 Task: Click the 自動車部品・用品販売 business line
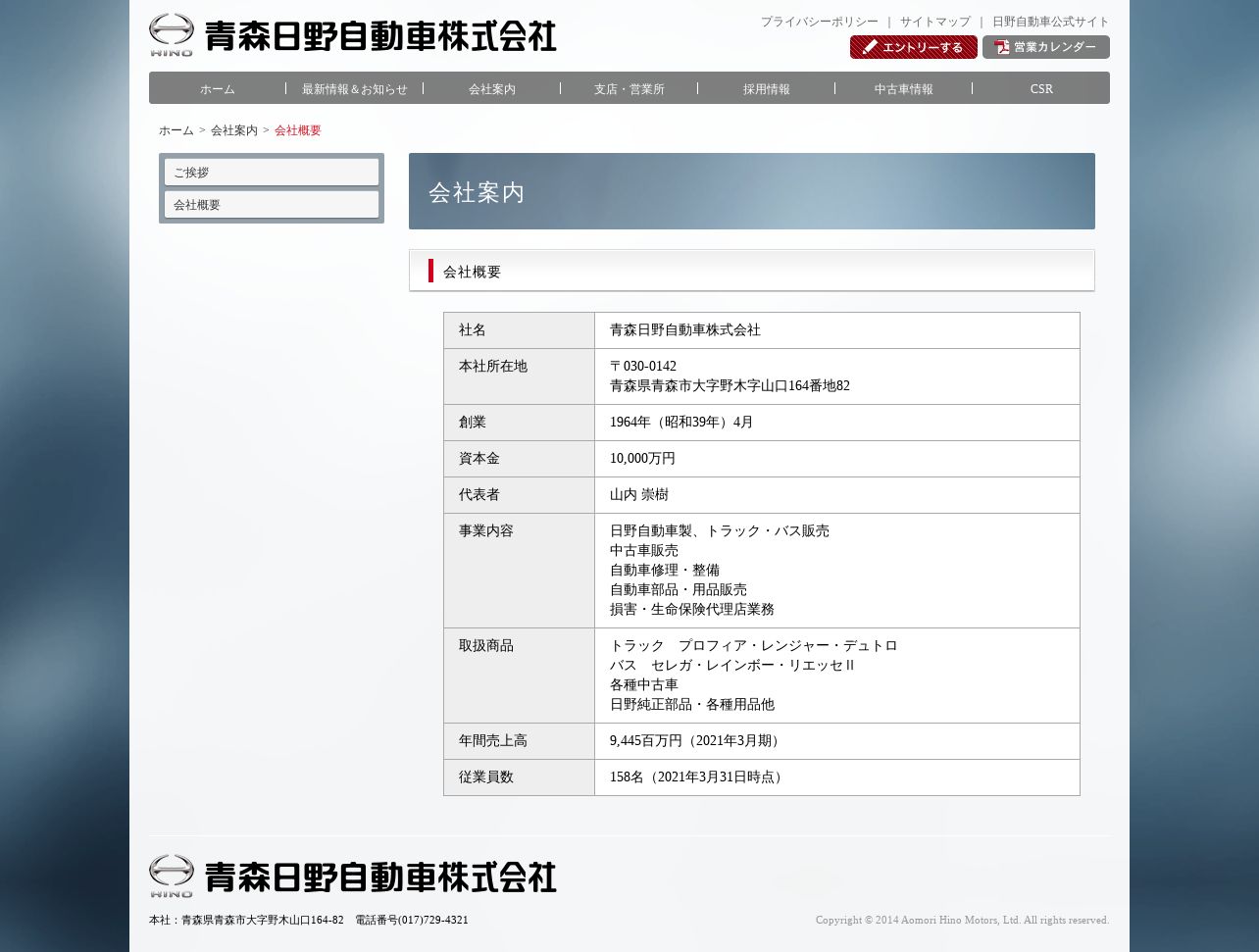point(679,590)
